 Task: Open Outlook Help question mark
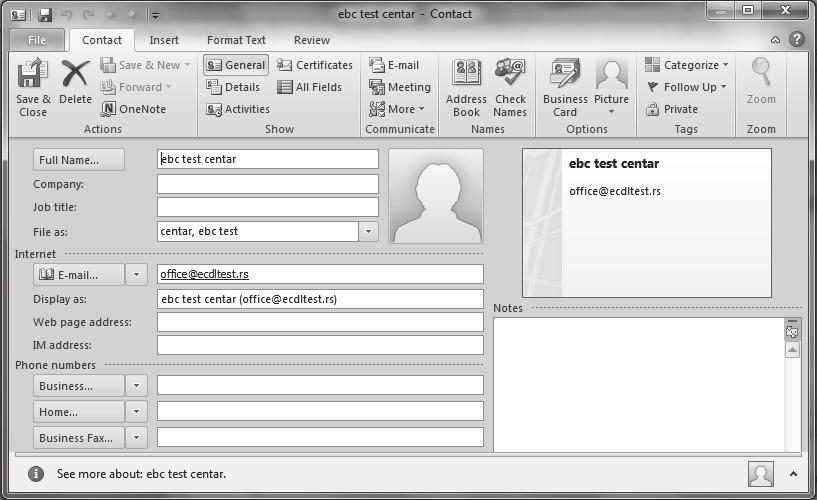(x=797, y=40)
